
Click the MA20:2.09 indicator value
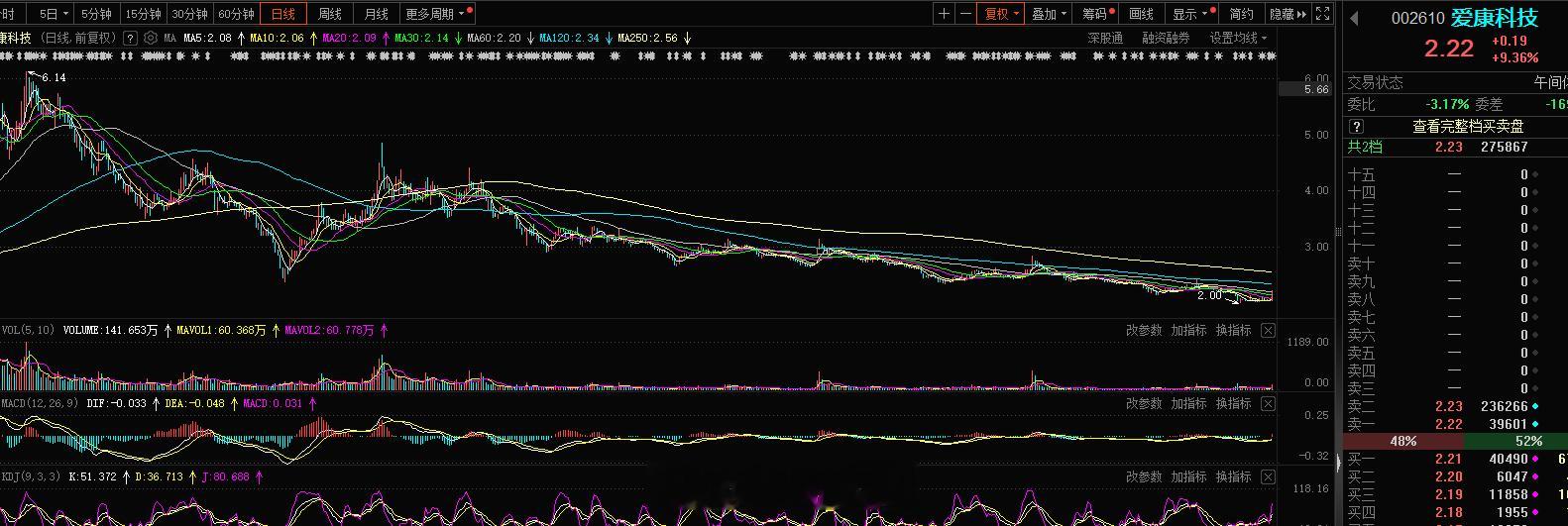tap(349, 38)
